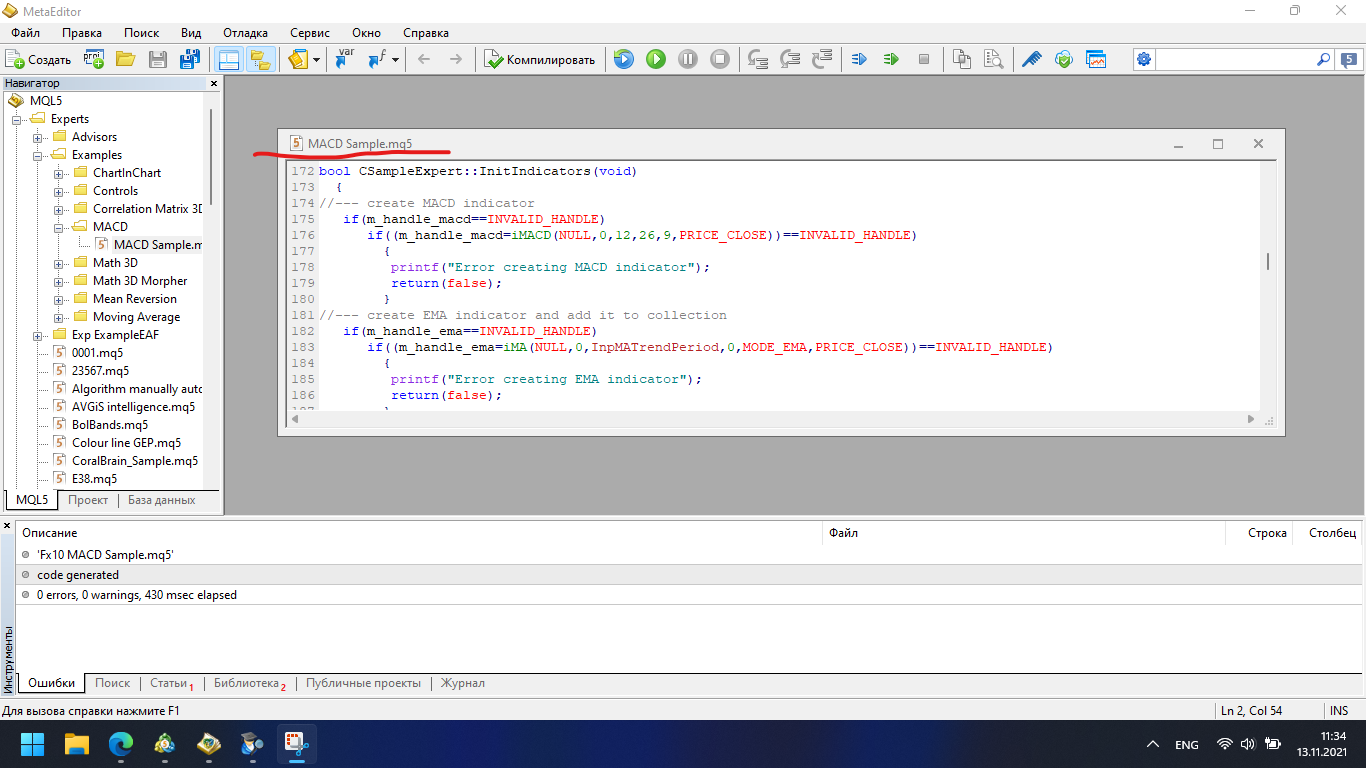
Task: Open a file via the folder icon
Action: pos(126,59)
